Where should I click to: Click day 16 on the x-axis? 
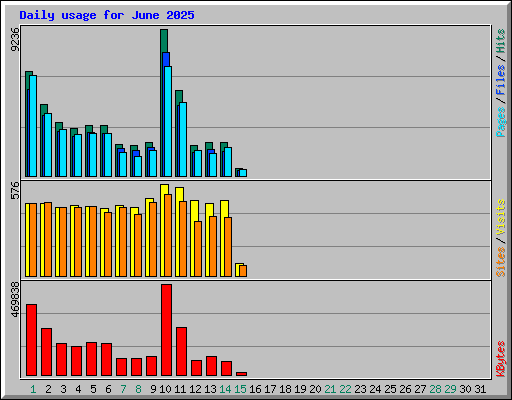(255, 389)
